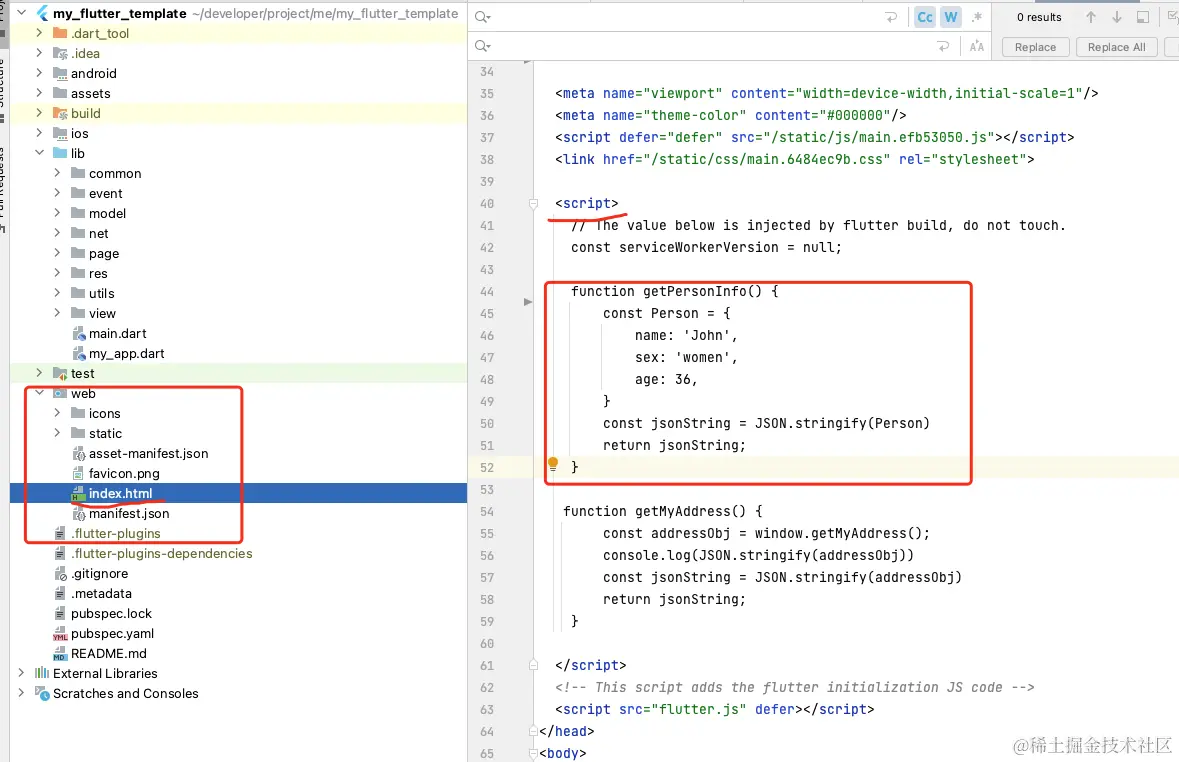Toggle Words (W) search option

[x=951, y=17]
